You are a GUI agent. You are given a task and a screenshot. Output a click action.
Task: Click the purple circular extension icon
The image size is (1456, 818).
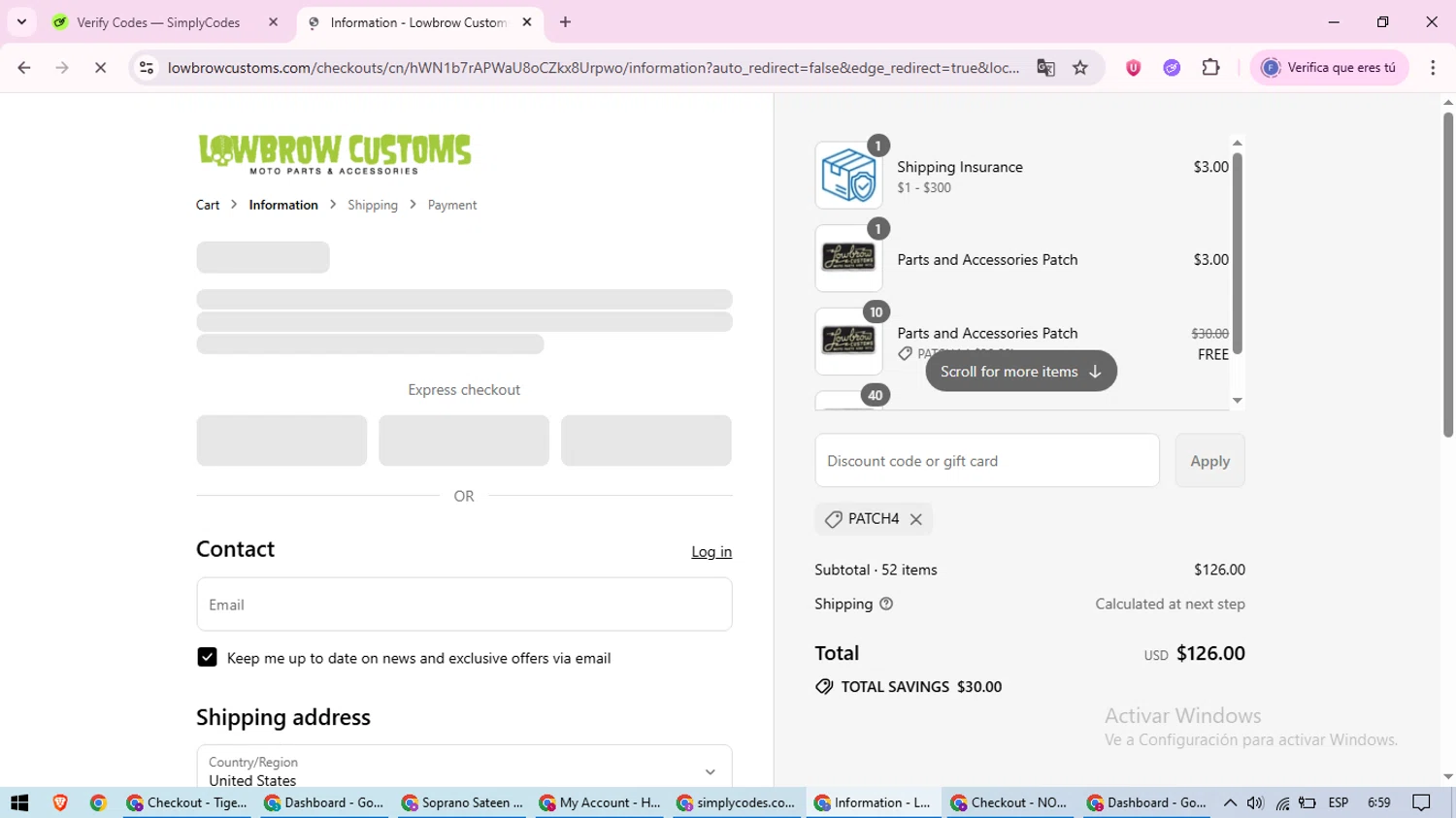pyautogui.click(x=1172, y=68)
